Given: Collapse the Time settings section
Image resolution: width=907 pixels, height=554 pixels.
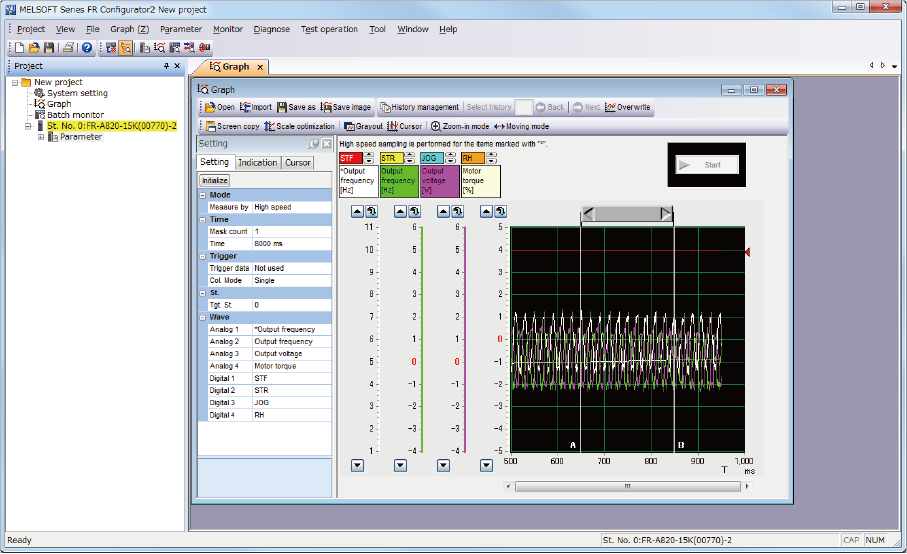Looking at the screenshot, I should (x=203, y=220).
